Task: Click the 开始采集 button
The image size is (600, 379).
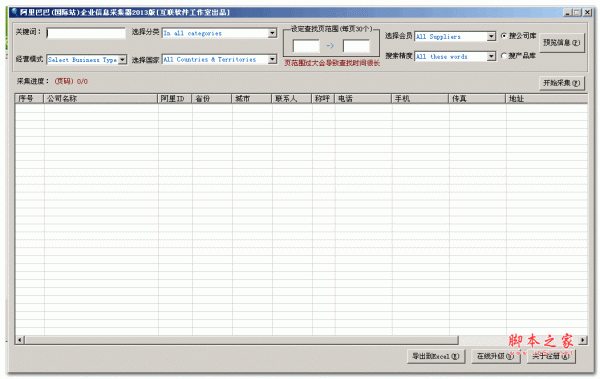Action: 562,83
